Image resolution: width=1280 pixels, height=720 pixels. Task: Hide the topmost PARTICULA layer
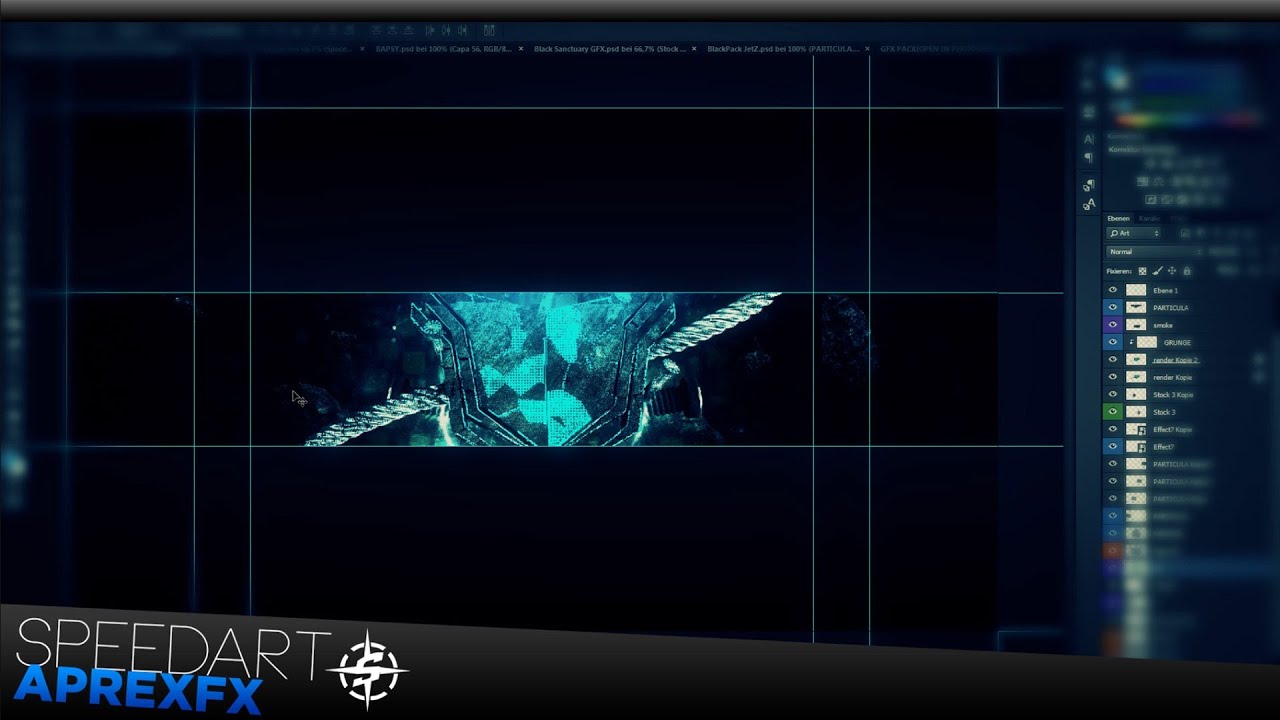coord(1112,307)
